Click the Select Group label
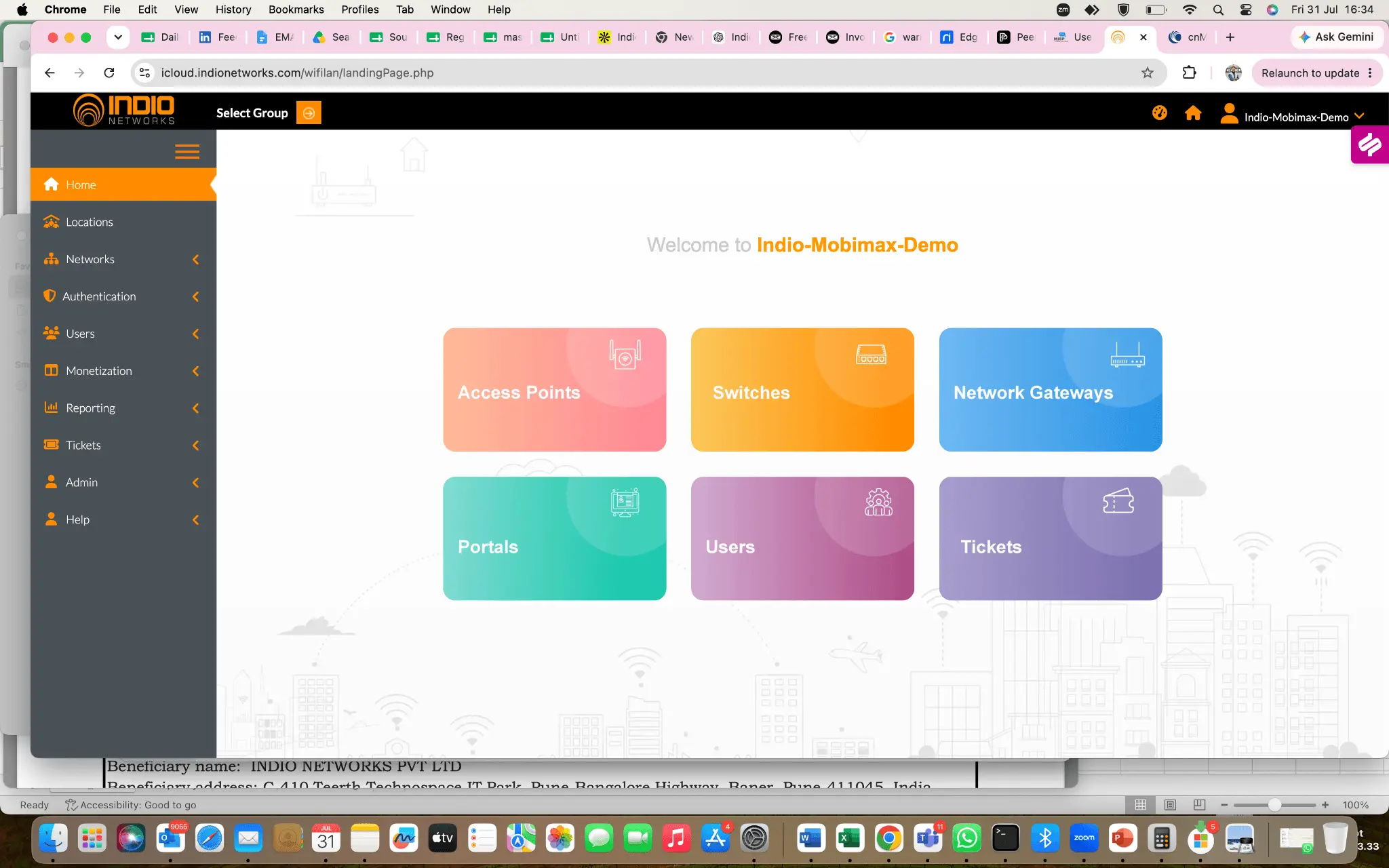1389x868 pixels. (252, 113)
